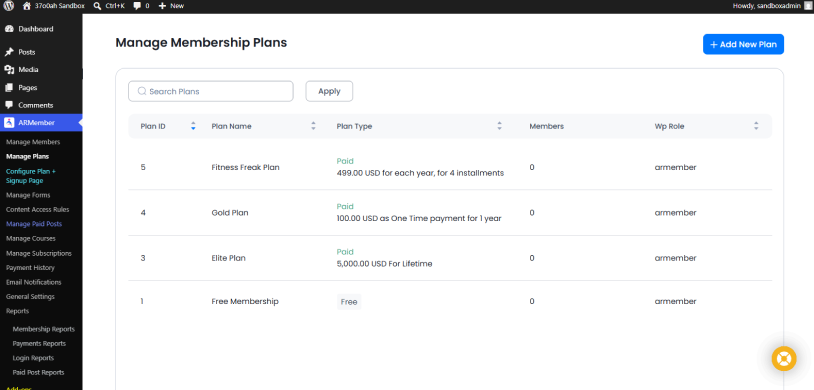Click the magnifier icon in Search Plans

click(142, 91)
